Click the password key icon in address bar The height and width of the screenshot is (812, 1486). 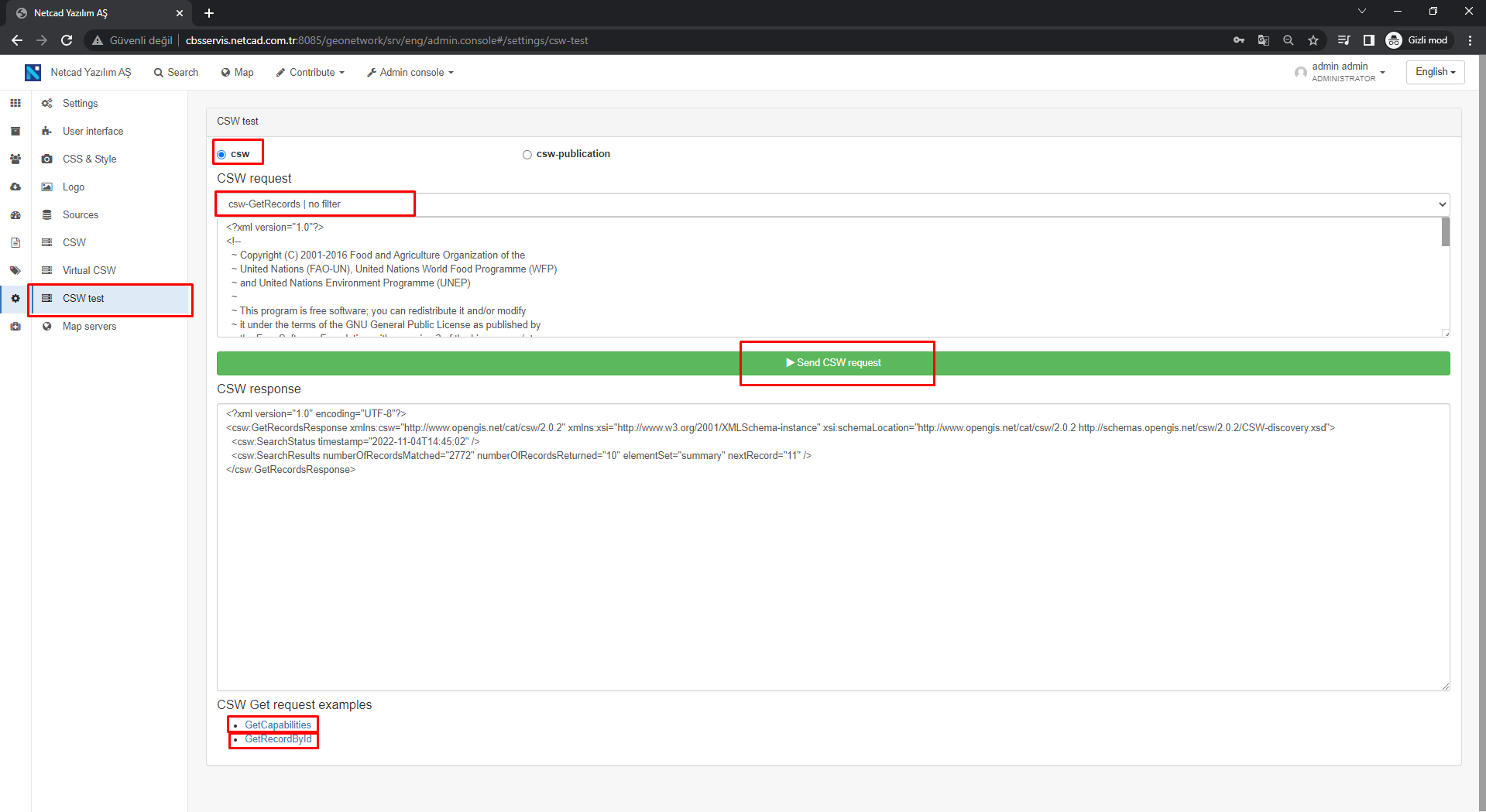point(1239,40)
